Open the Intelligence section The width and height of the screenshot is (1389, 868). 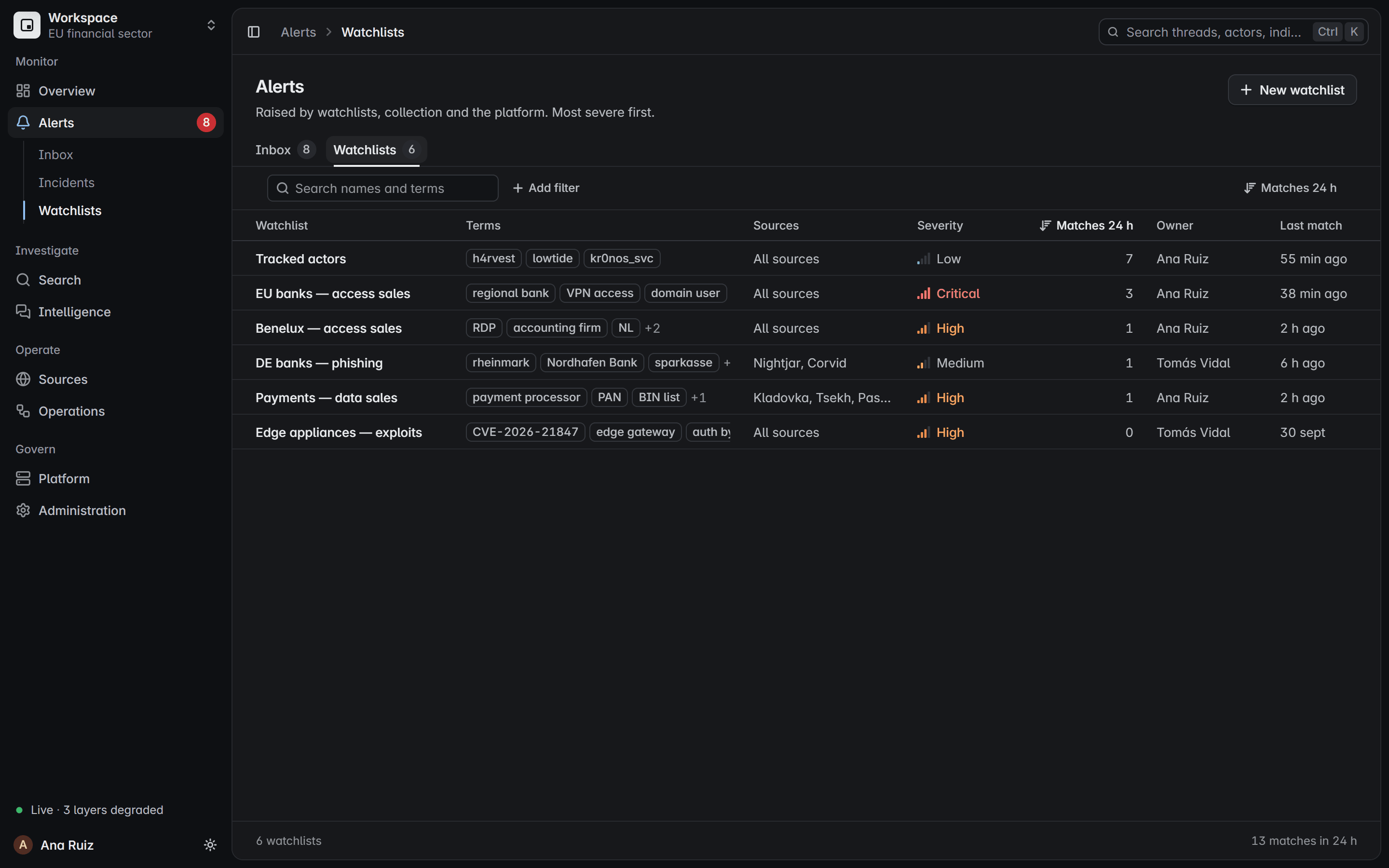(x=115, y=312)
